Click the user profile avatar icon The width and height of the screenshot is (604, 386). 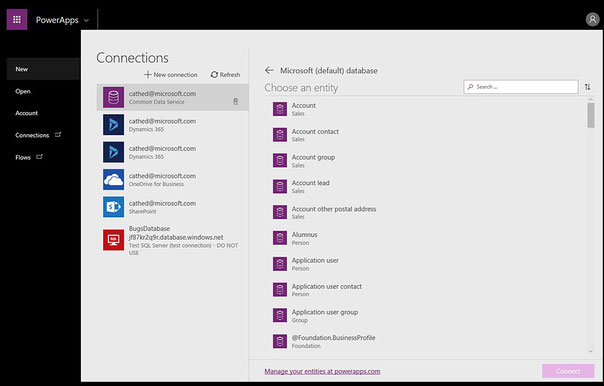click(x=592, y=19)
